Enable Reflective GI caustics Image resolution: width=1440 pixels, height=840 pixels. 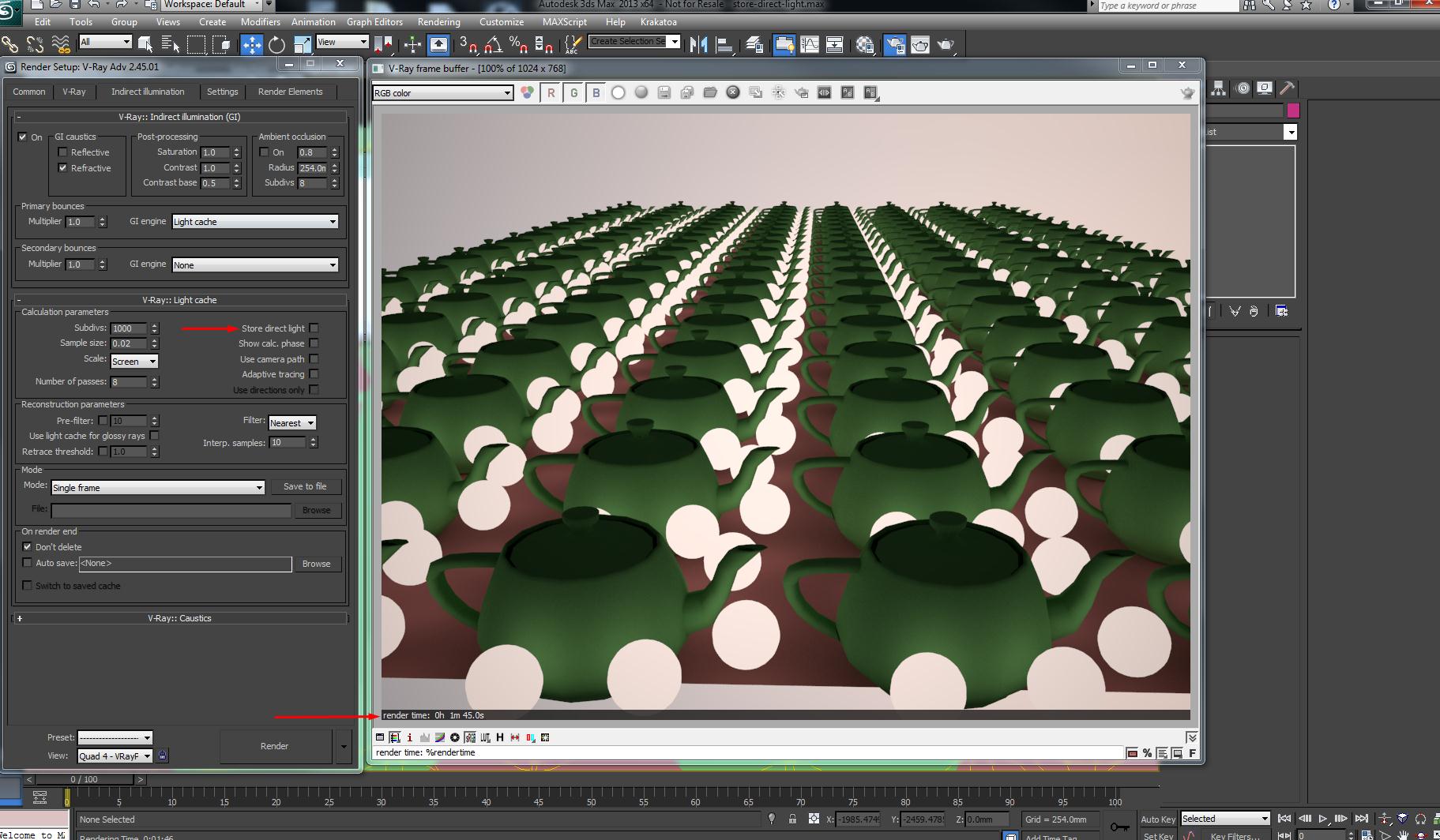point(62,152)
